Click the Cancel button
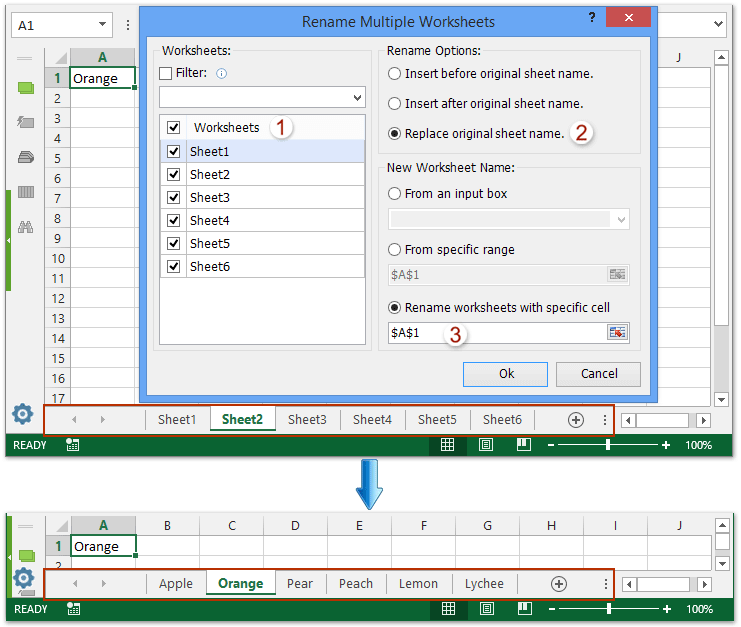 (x=599, y=373)
